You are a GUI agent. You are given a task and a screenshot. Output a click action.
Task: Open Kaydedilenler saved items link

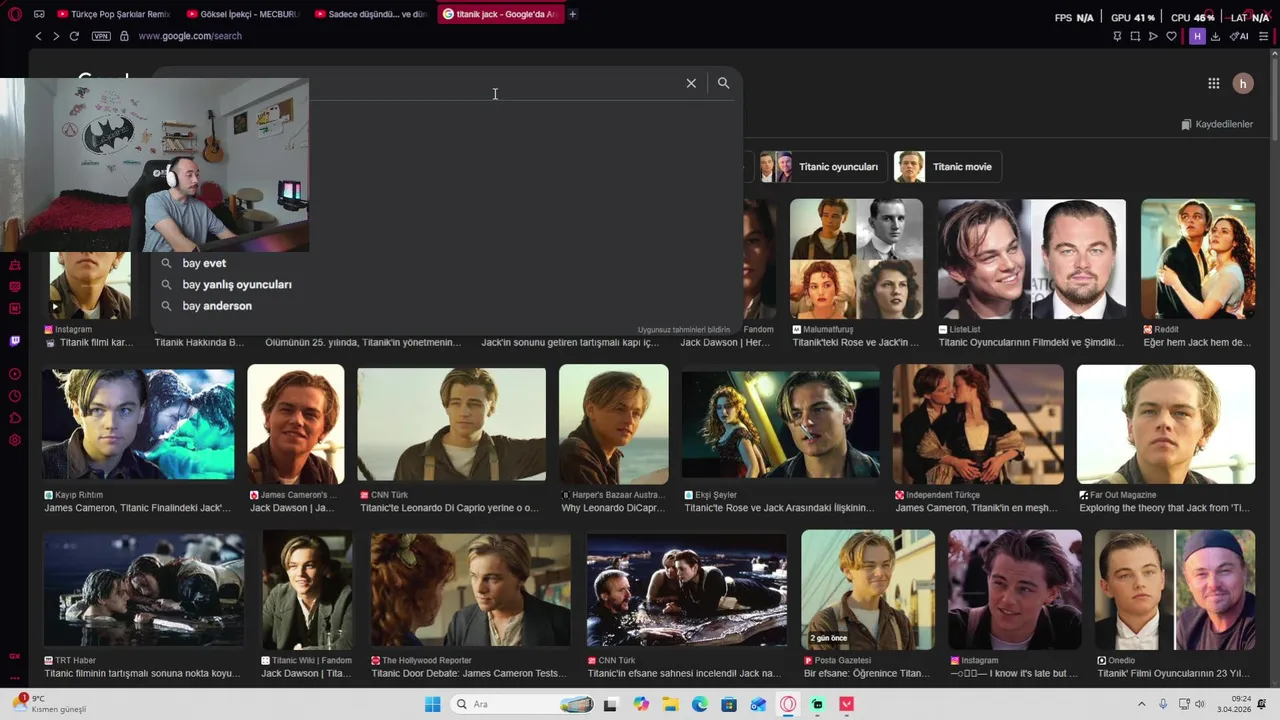click(x=1217, y=124)
